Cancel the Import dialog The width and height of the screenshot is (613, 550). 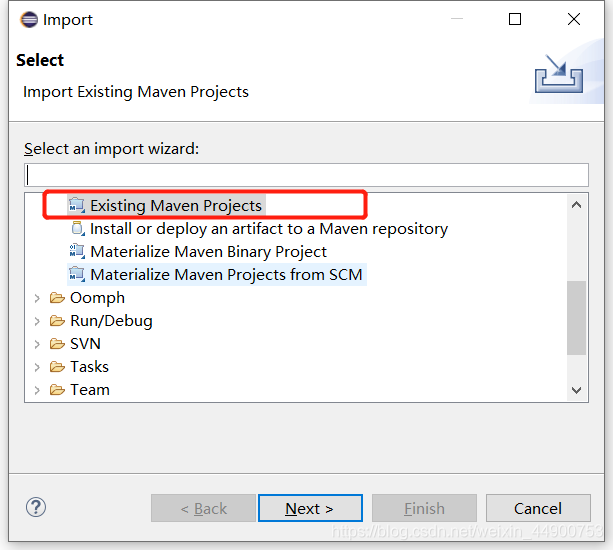[x=538, y=508]
